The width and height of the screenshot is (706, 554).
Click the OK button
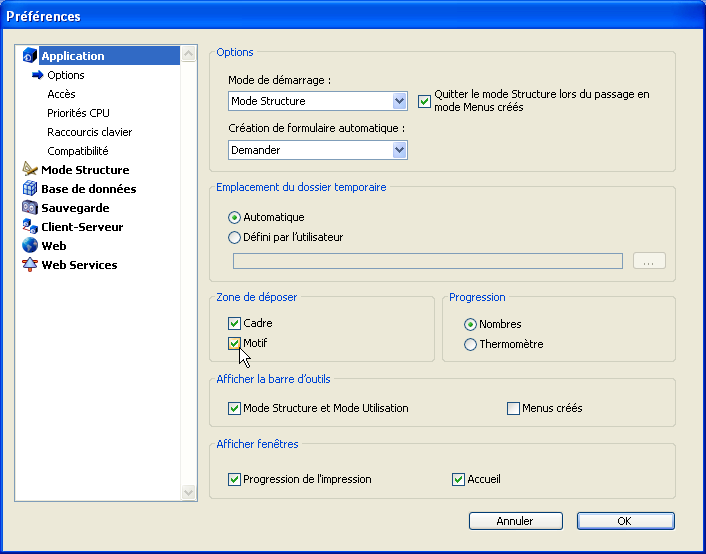click(x=625, y=521)
